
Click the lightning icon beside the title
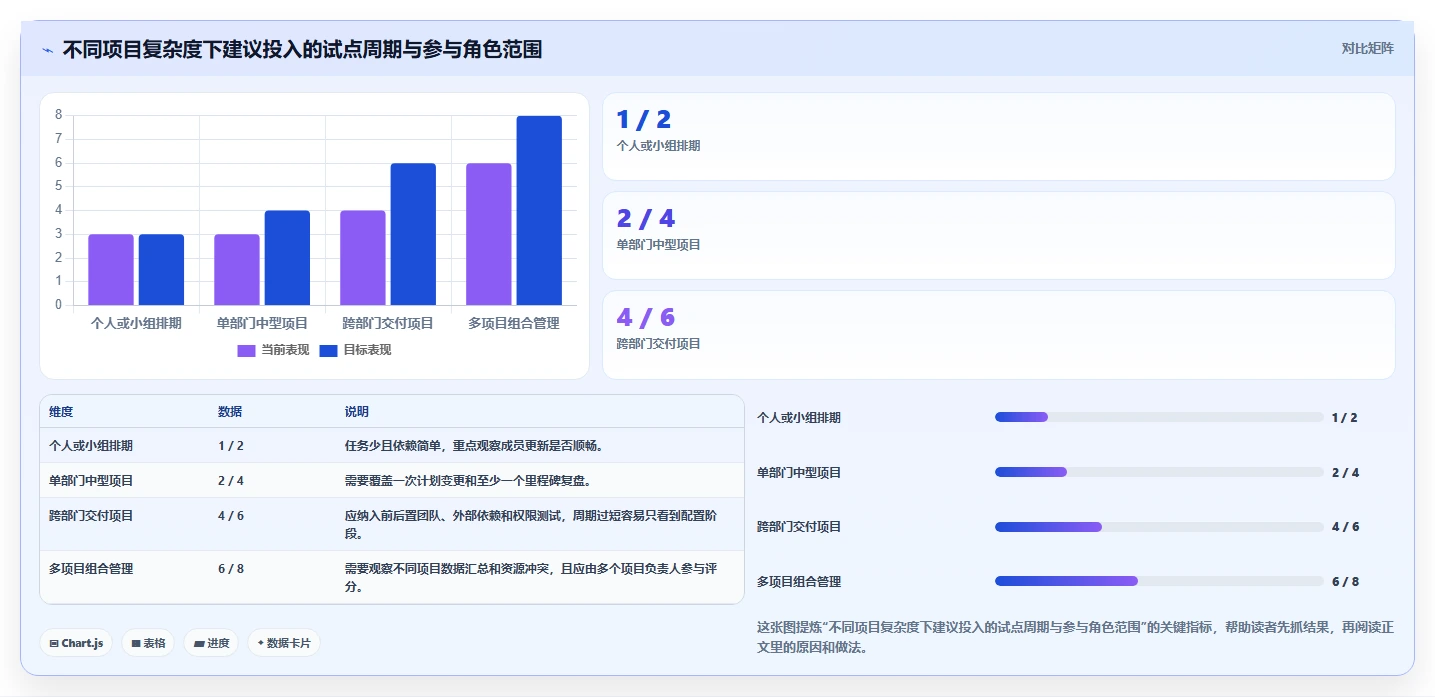[x=47, y=49]
